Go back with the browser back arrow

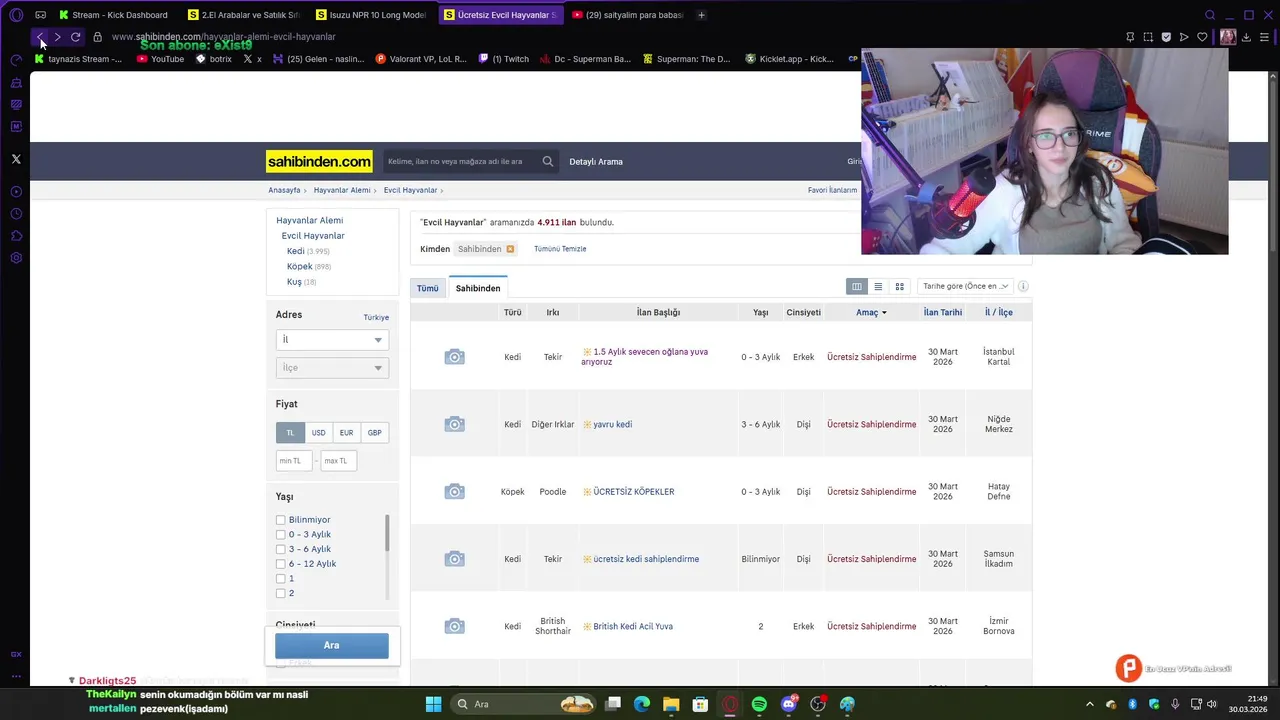pyautogui.click(x=40, y=37)
